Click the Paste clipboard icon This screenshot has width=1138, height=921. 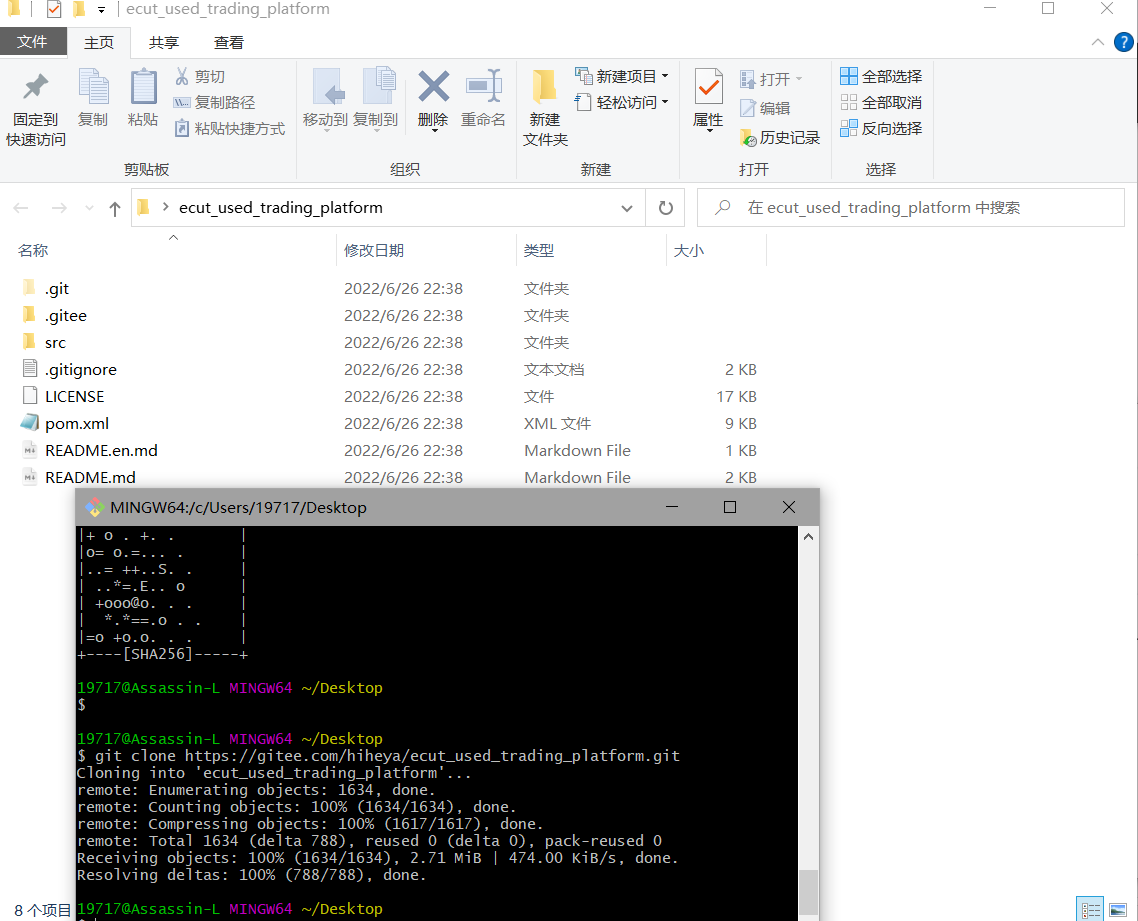click(x=143, y=88)
